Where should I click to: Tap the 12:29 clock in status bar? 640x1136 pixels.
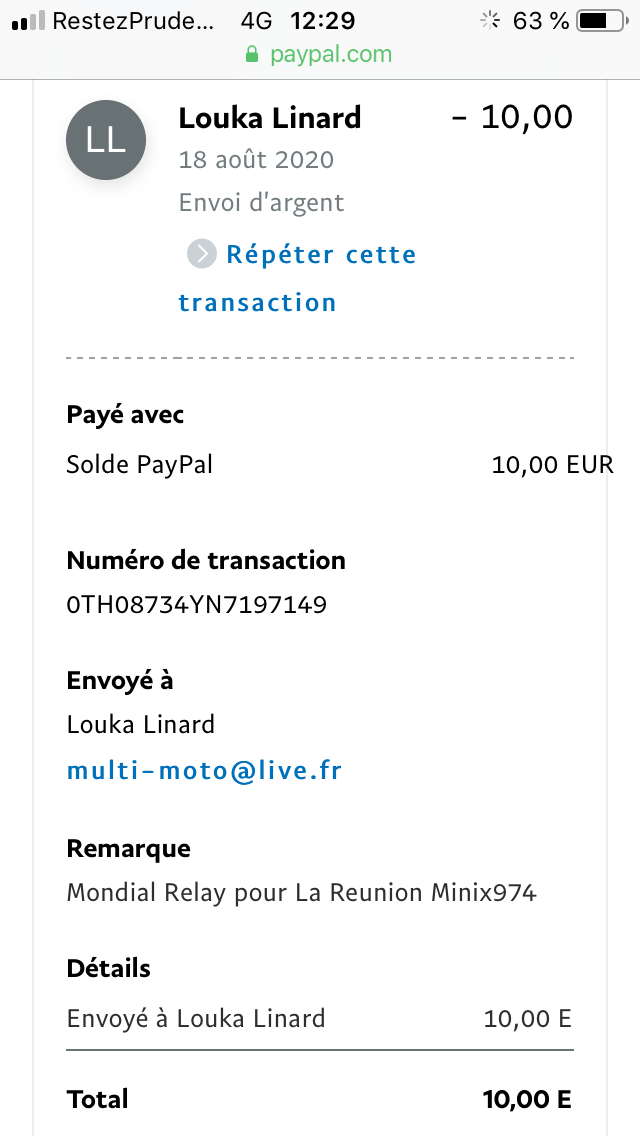[x=323, y=21]
